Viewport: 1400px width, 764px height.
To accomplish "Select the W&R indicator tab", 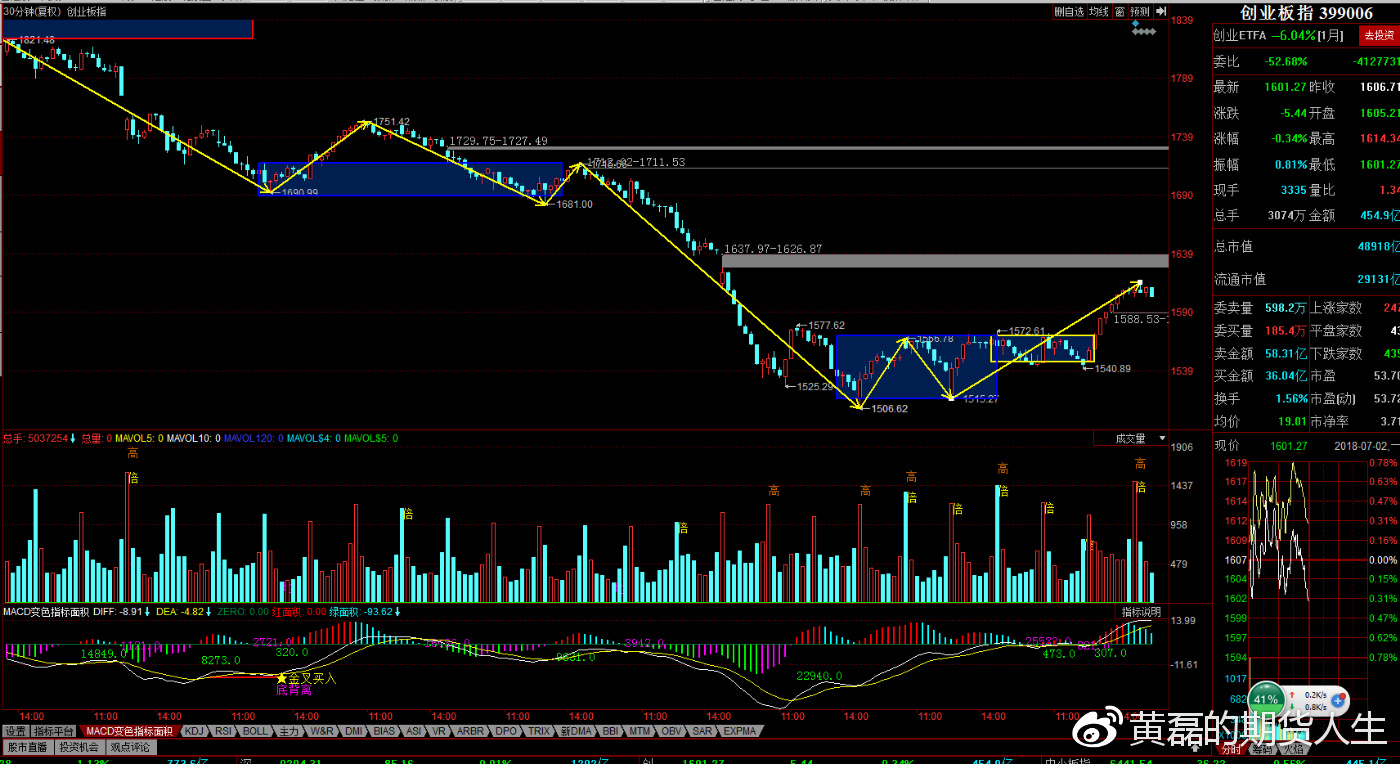I will [x=322, y=731].
